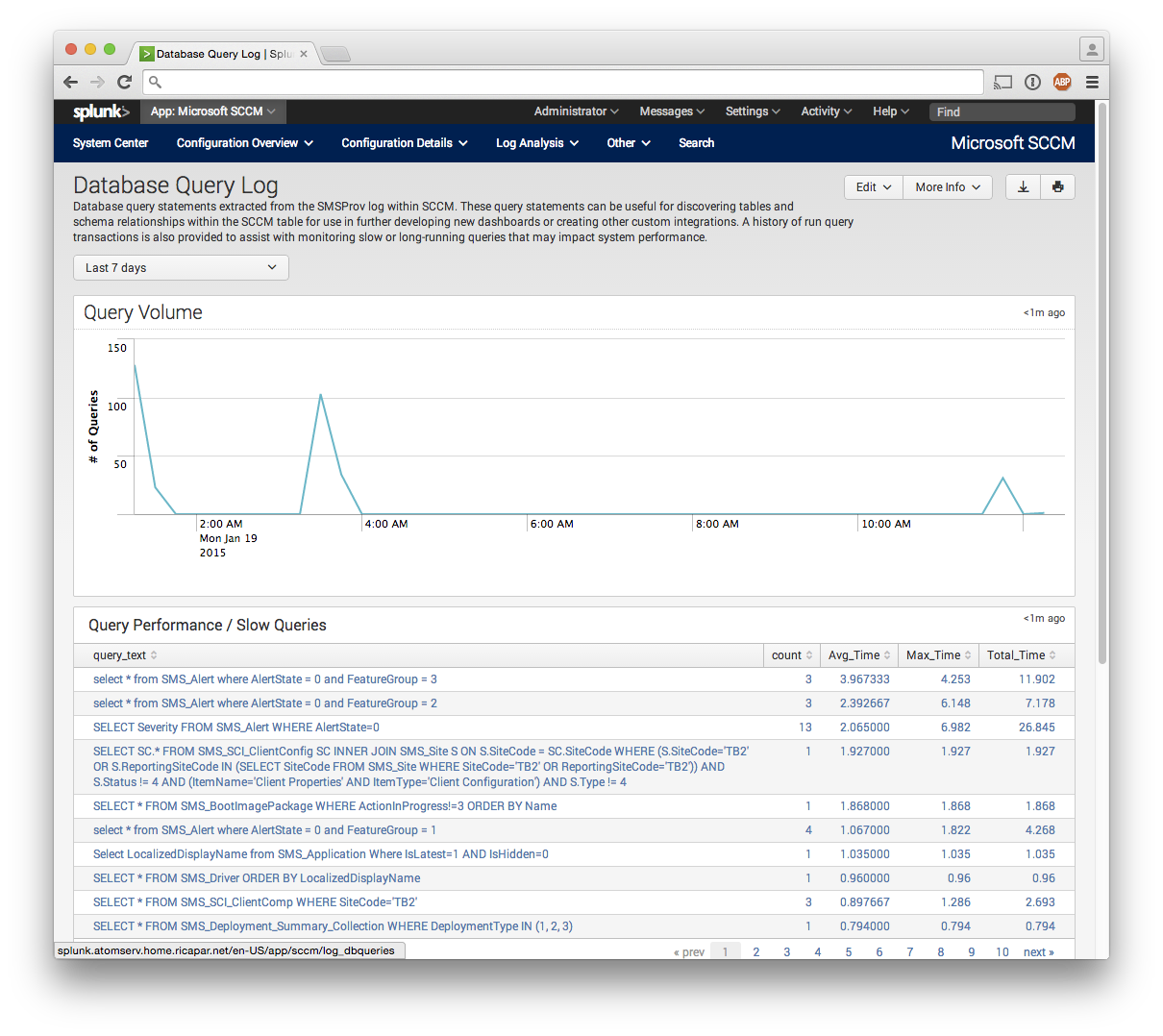Open the SMS_Application IsLatest query
Image resolution: width=1163 pixels, height=1036 pixels.
click(x=321, y=854)
